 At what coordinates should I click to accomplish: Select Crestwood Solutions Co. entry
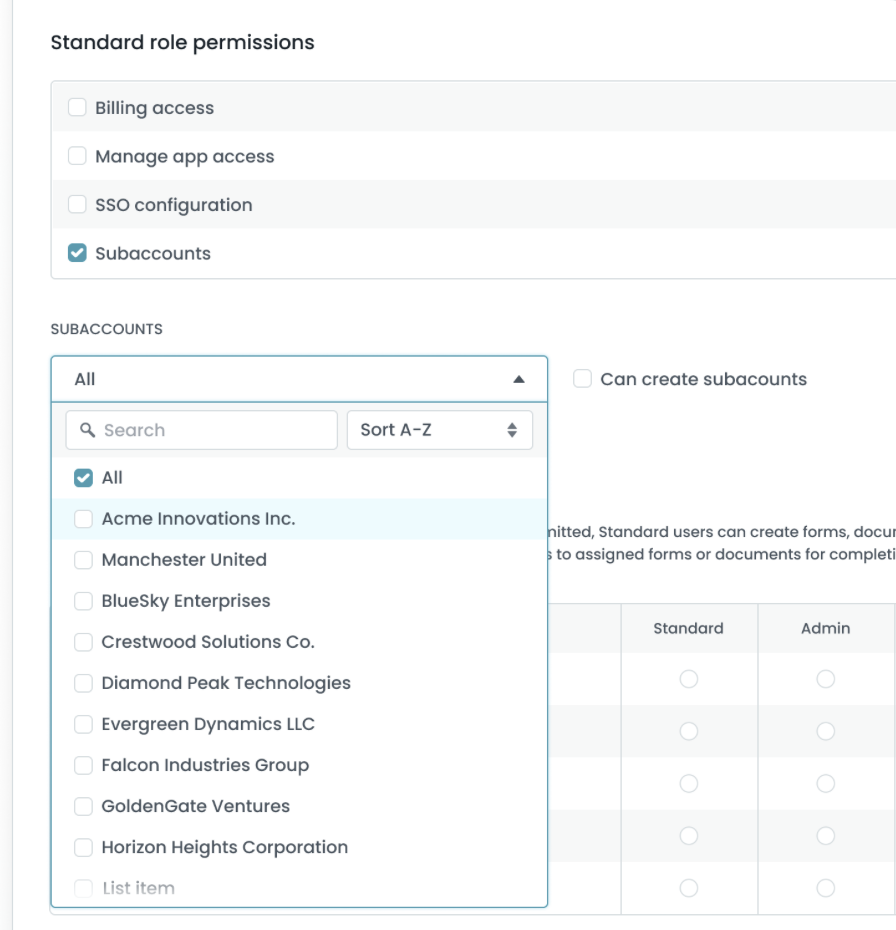84,642
